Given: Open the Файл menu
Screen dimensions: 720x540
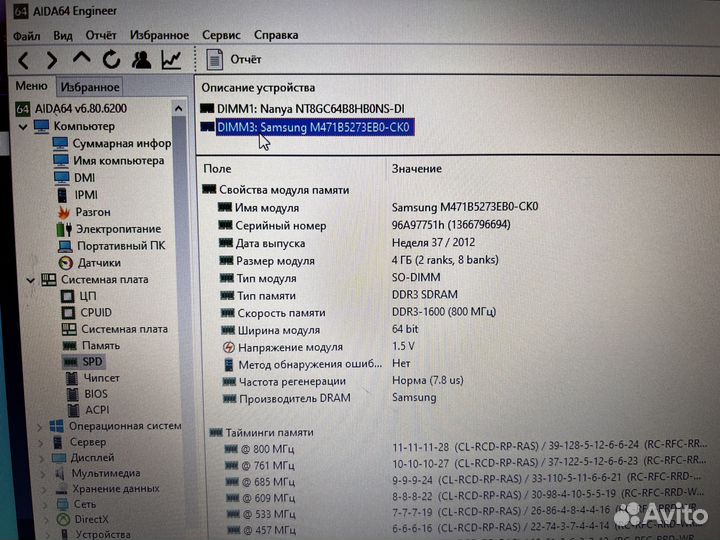Looking at the screenshot, I should [27, 36].
